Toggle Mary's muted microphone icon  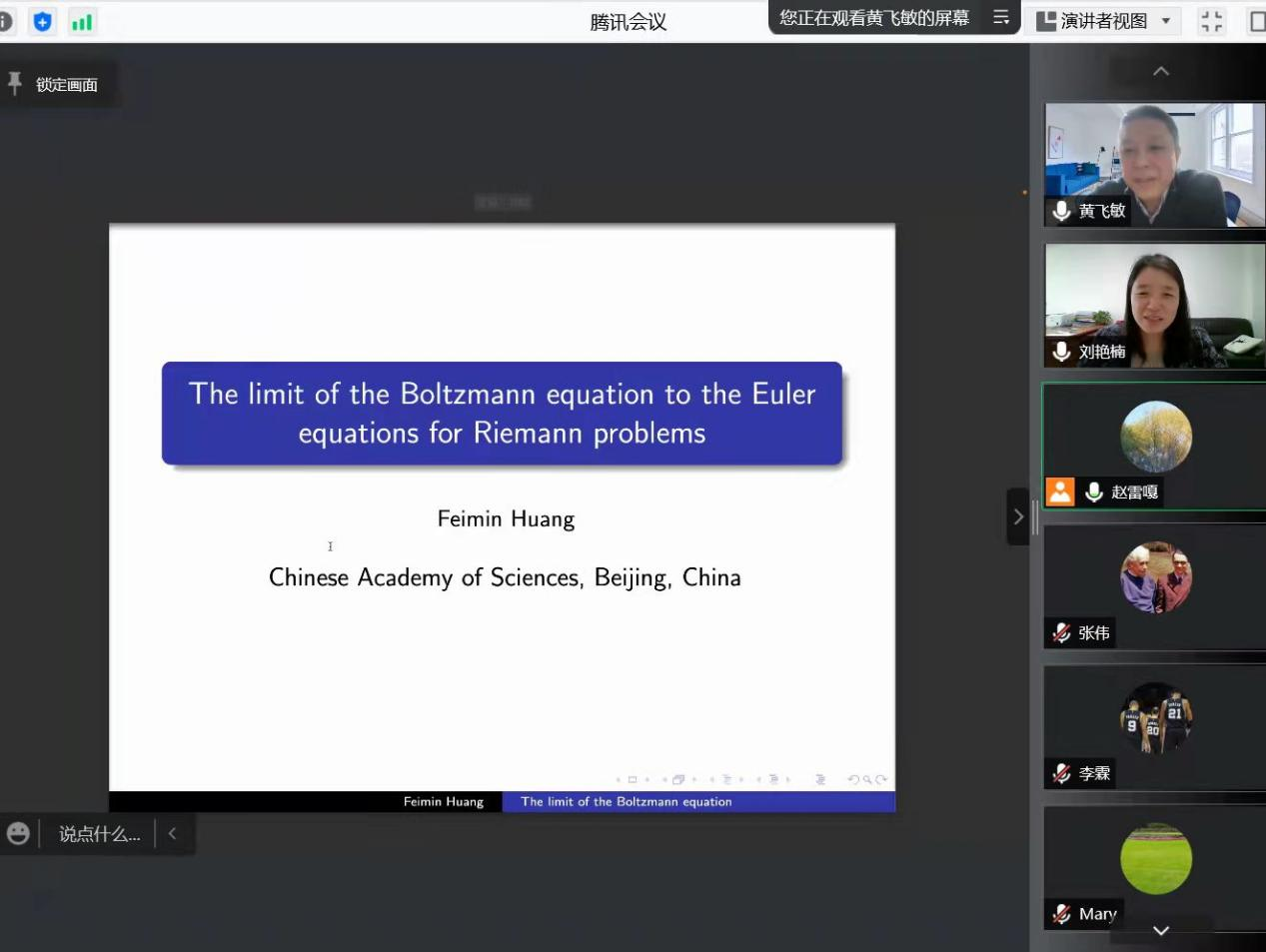[x=1061, y=913]
